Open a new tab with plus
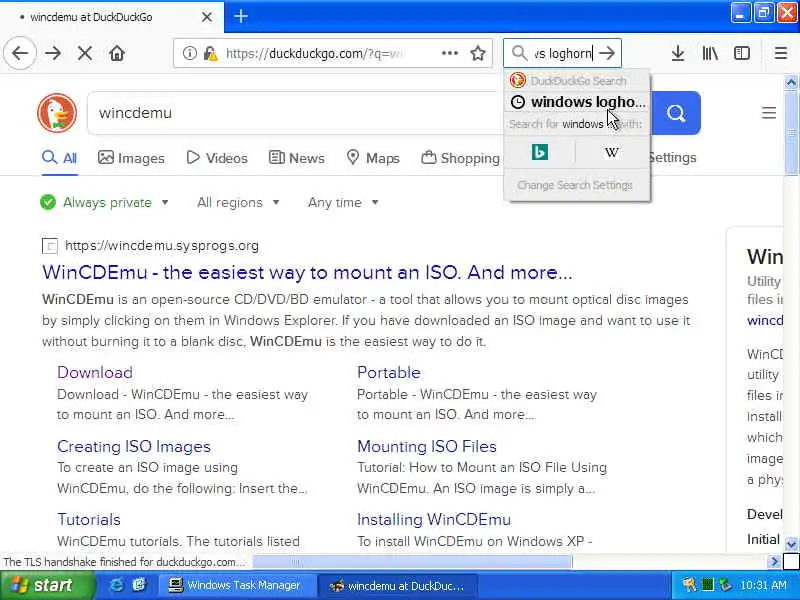Viewport: 800px width, 600px height. click(x=241, y=16)
